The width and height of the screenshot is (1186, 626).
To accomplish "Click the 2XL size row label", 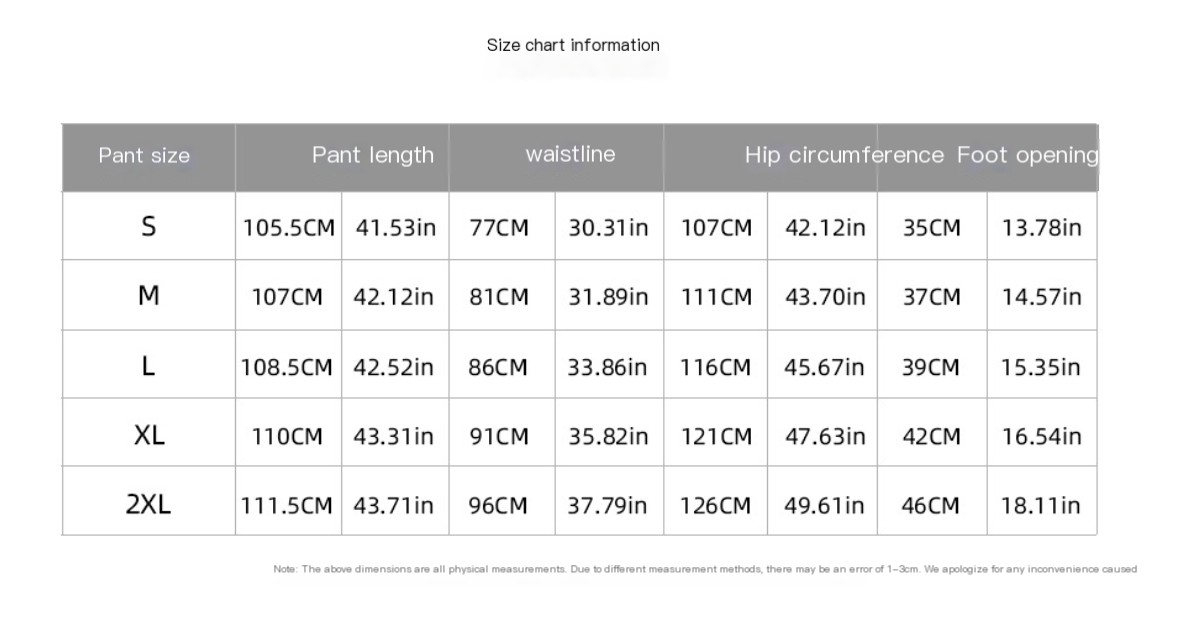I will coord(148,504).
